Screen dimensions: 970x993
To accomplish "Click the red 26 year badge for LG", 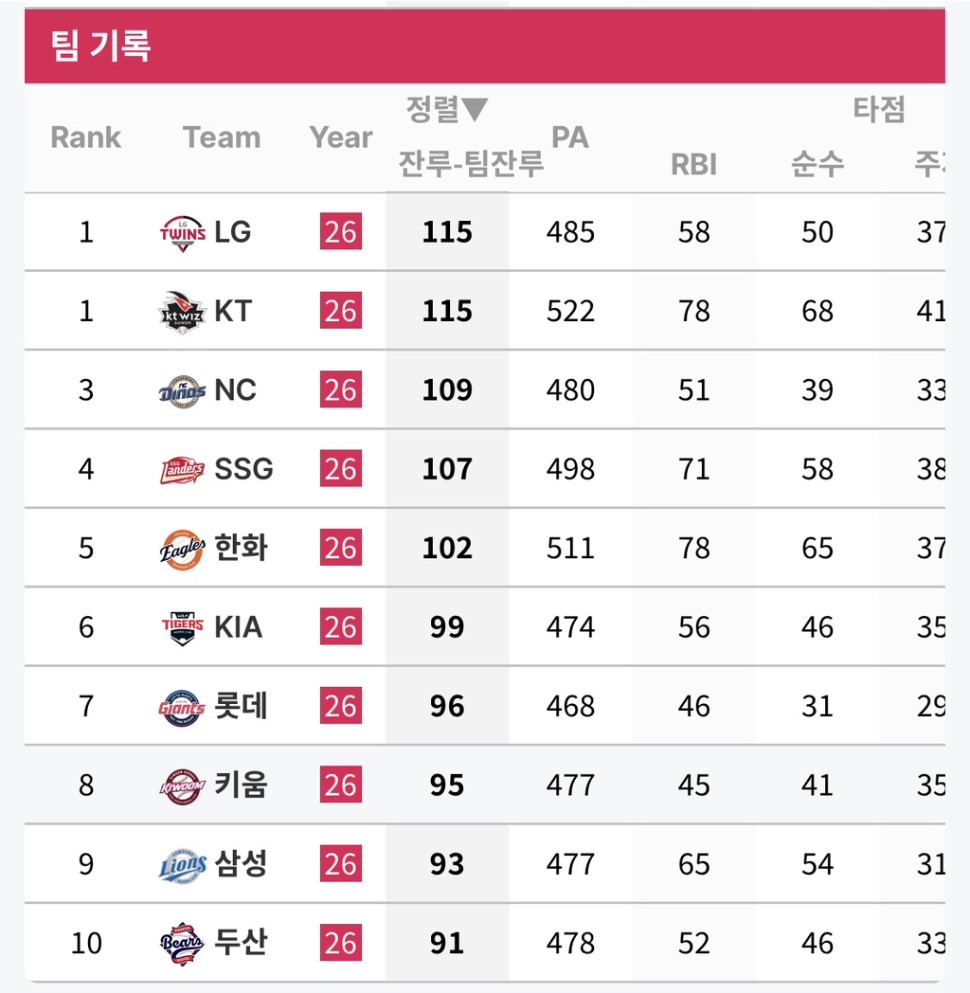I will pos(340,232).
